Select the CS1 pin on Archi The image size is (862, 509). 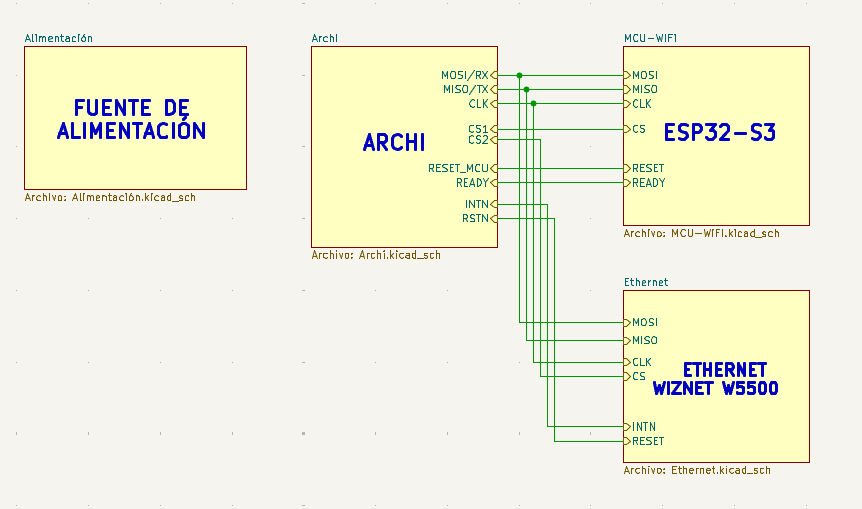pyautogui.click(x=483, y=129)
